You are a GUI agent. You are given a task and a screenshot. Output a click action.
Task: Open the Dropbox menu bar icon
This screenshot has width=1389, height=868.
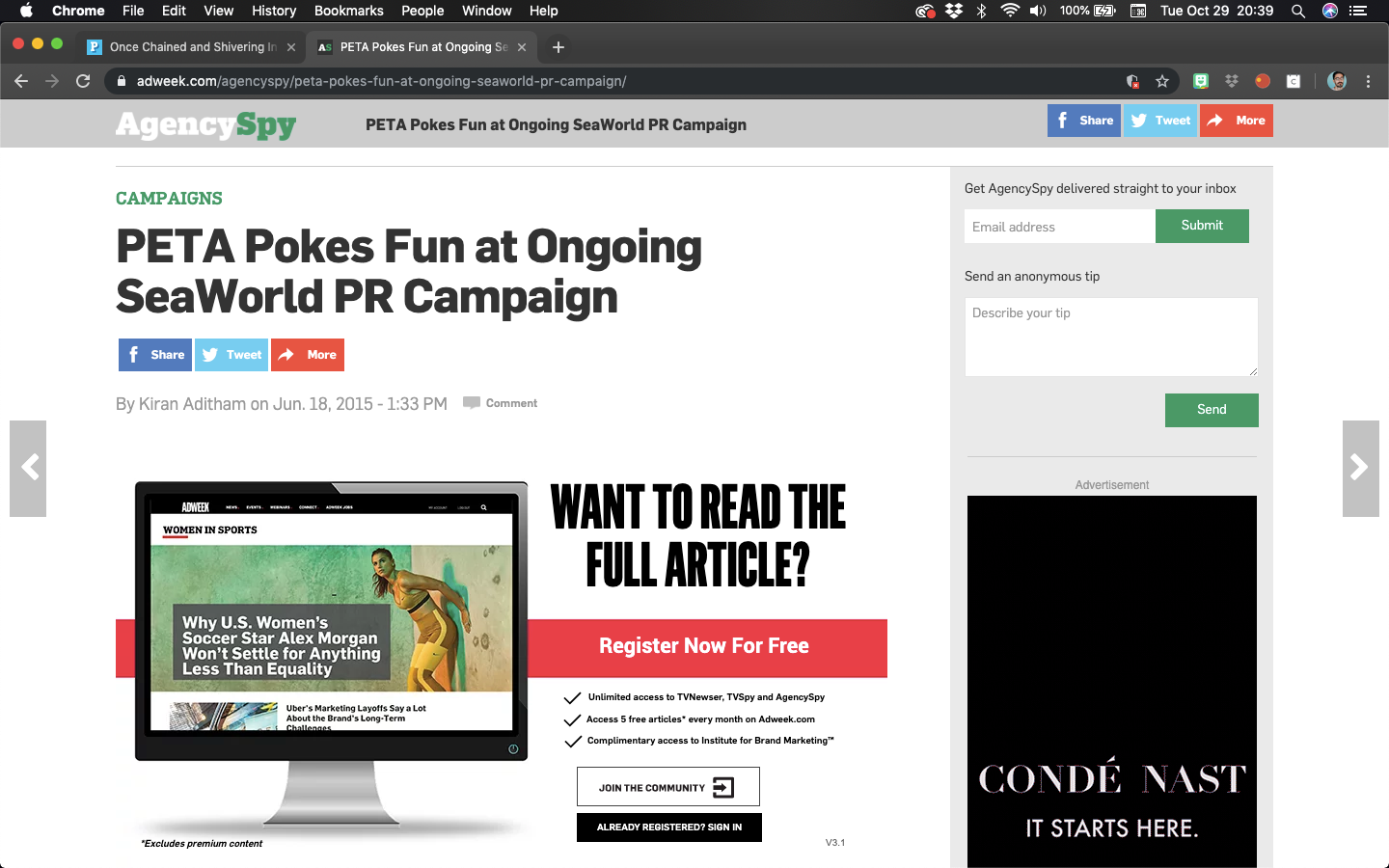pos(954,11)
